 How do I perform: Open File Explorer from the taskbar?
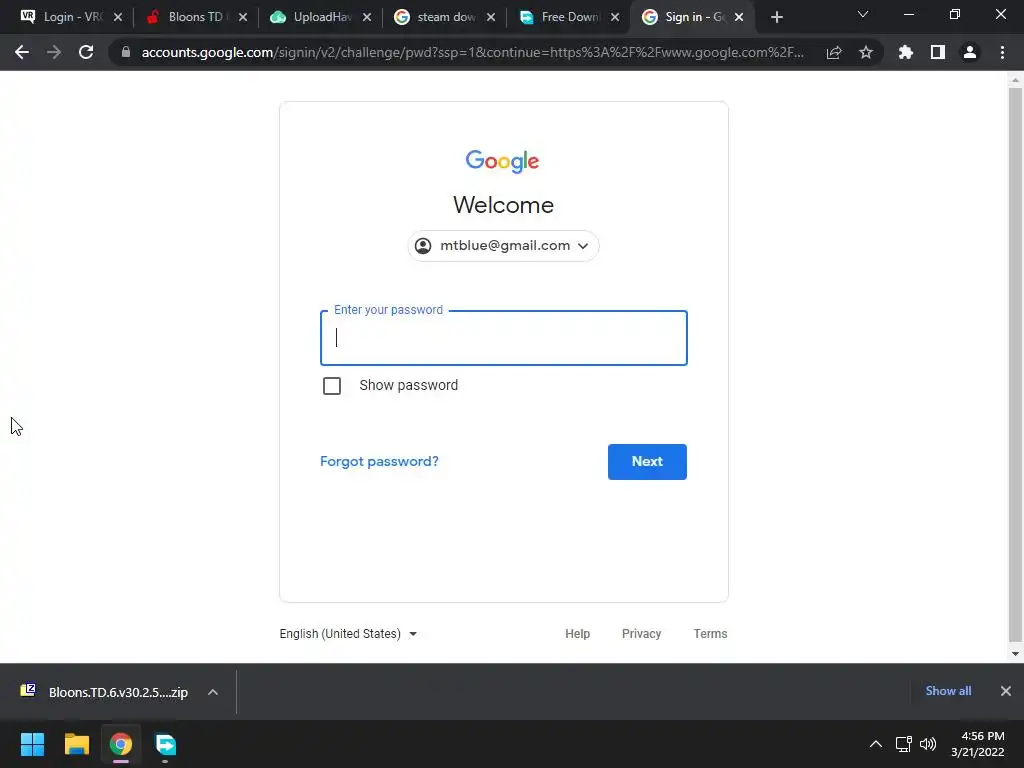click(x=77, y=744)
